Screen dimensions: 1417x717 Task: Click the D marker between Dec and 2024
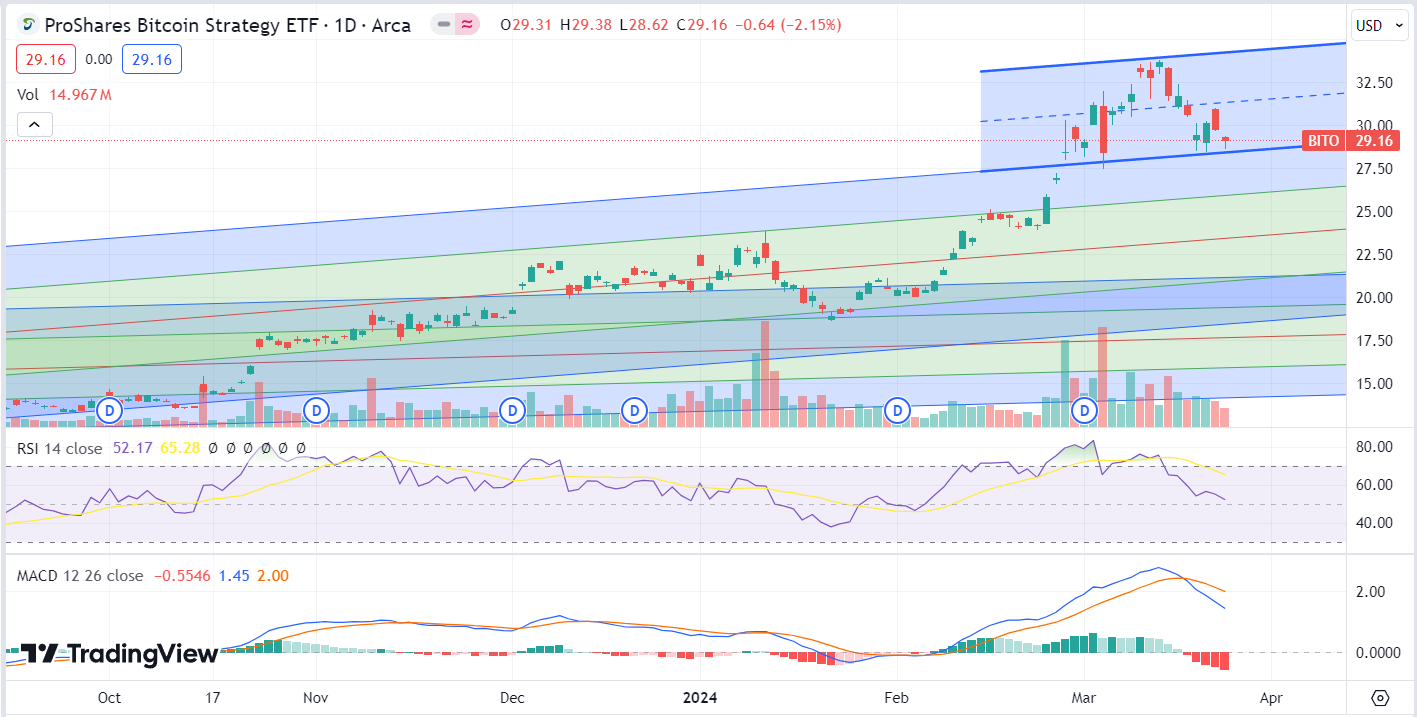click(x=634, y=409)
